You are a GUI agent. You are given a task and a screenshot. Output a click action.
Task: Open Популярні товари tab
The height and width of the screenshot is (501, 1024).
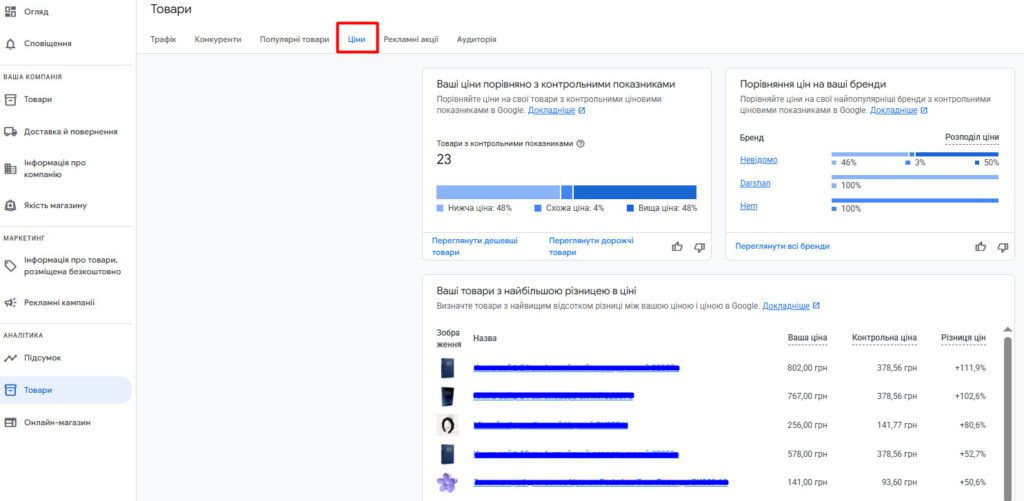coord(295,39)
